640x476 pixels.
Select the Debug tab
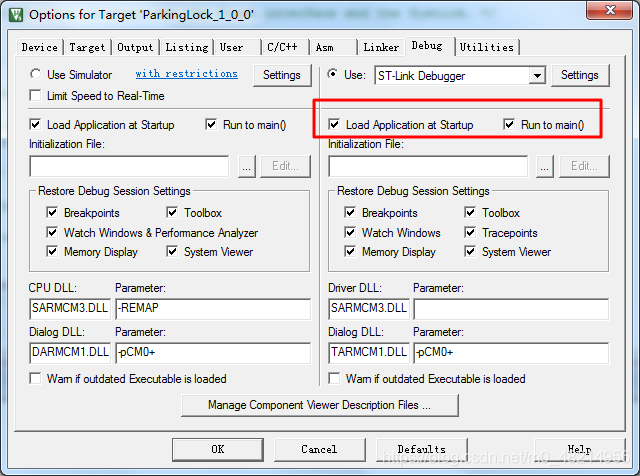pyautogui.click(x=429, y=46)
